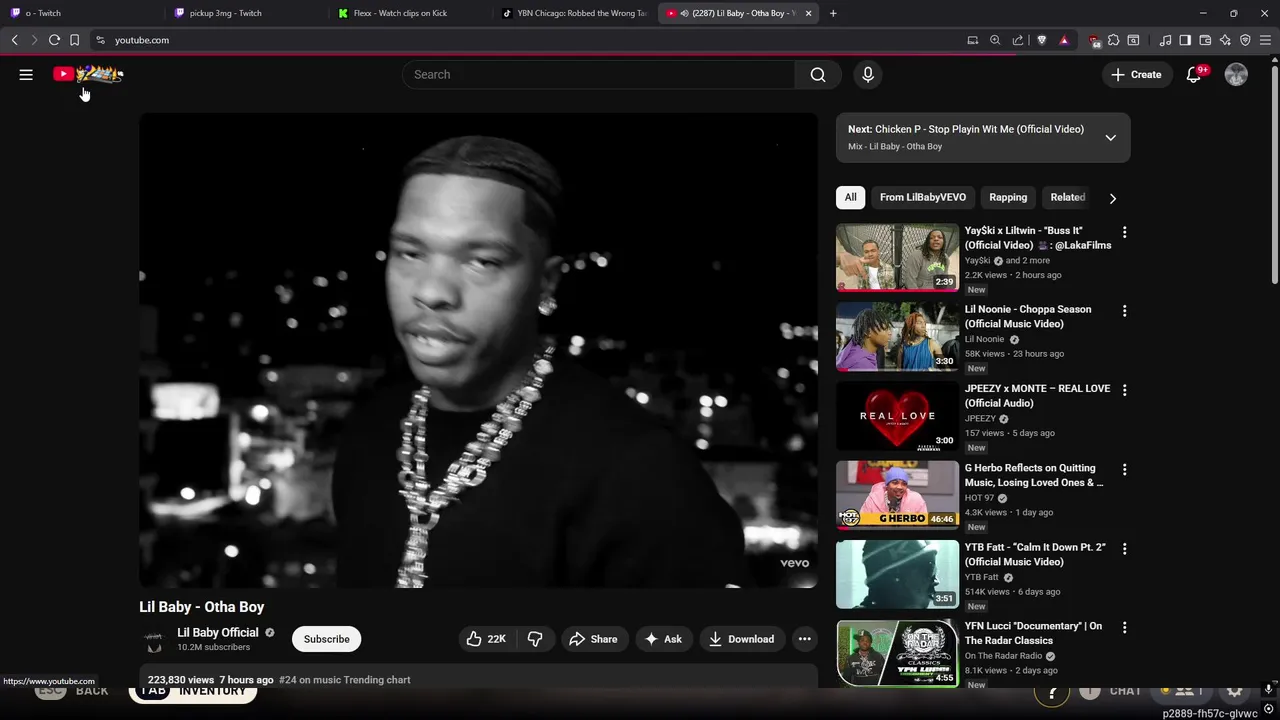The height and width of the screenshot is (720, 1280).
Task: Click the Download button
Action: [741, 639]
